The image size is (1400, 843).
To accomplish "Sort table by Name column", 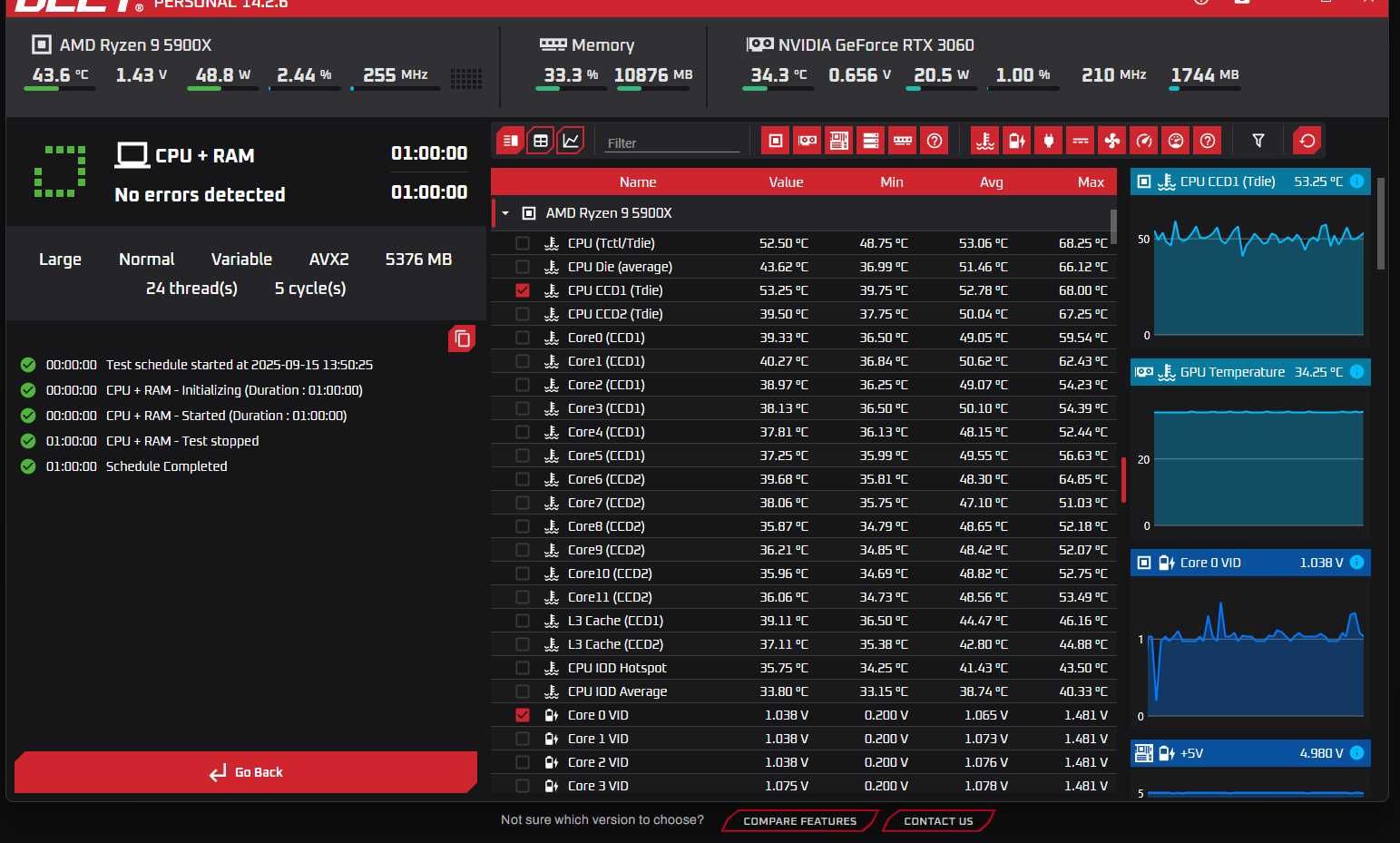I will (x=638, y=182).
